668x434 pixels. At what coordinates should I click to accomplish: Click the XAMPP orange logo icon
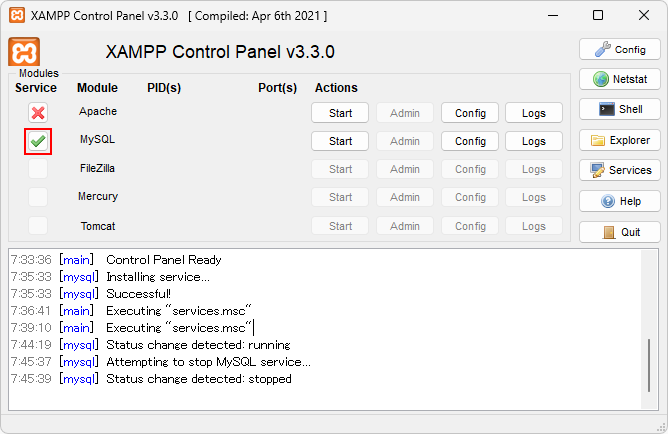click(24, 52)
